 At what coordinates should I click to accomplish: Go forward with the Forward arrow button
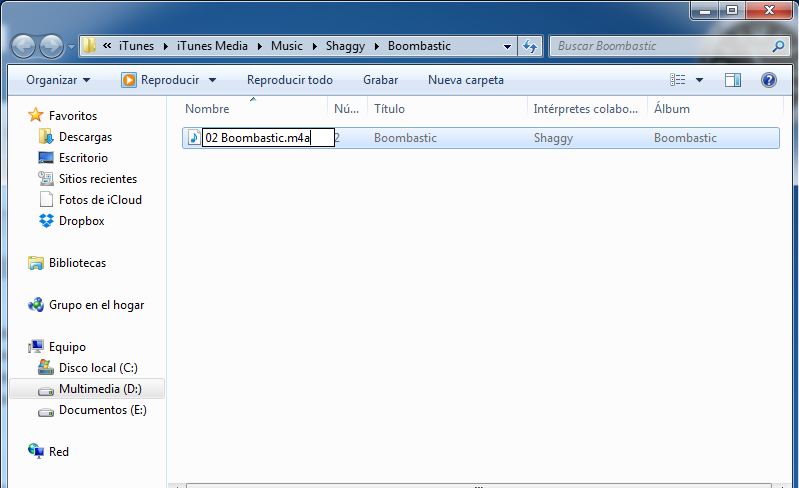pos(51,46)
